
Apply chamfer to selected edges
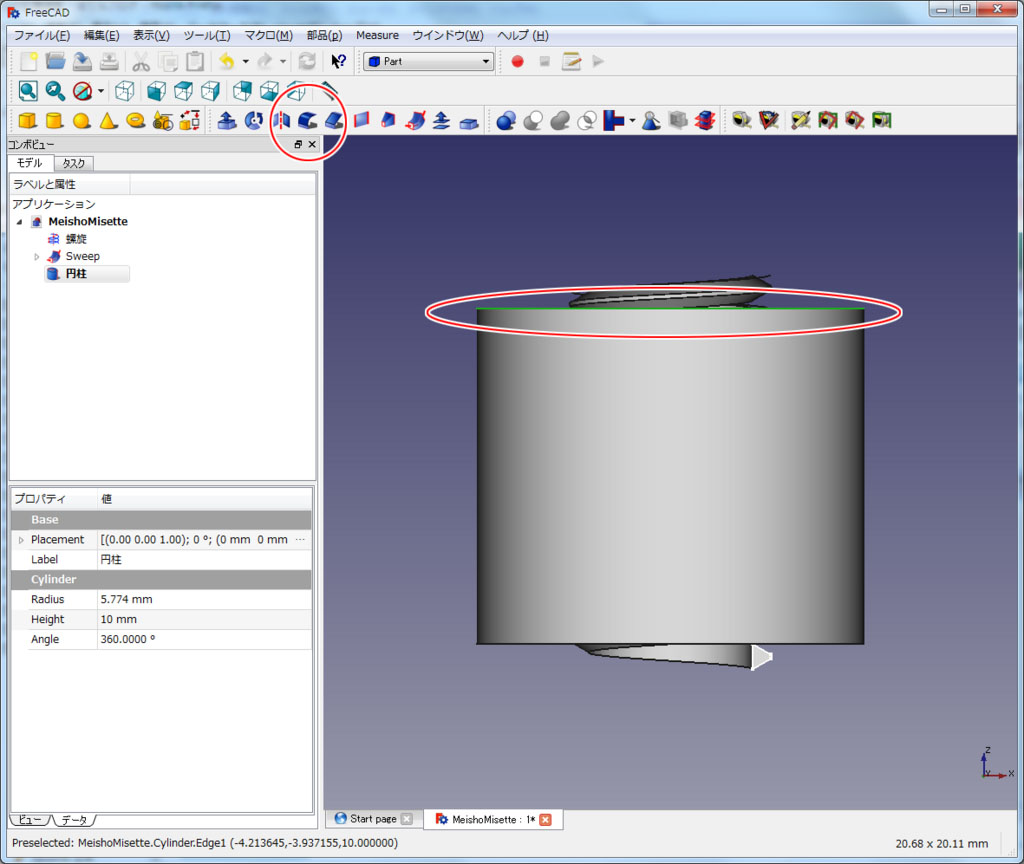coord(334,120)
